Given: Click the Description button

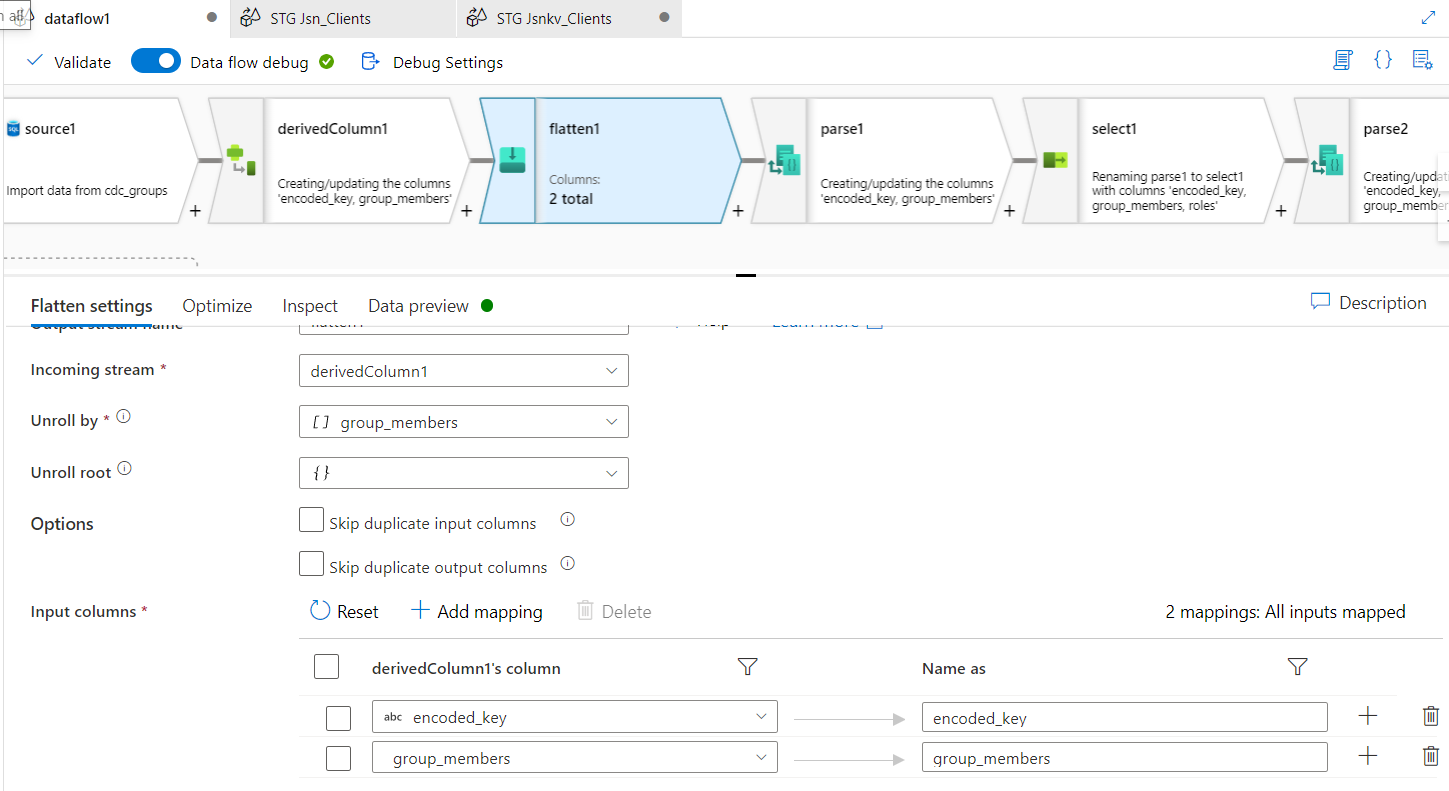Looking at the screenshot, I should 1368,303.
